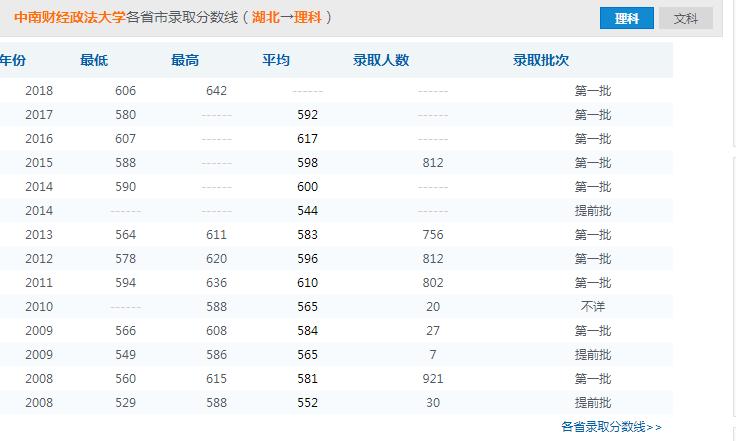Switch to the 文科 tab
This screenshot has height=441, width=736.
pyautogui.click(x=686, y=18)
